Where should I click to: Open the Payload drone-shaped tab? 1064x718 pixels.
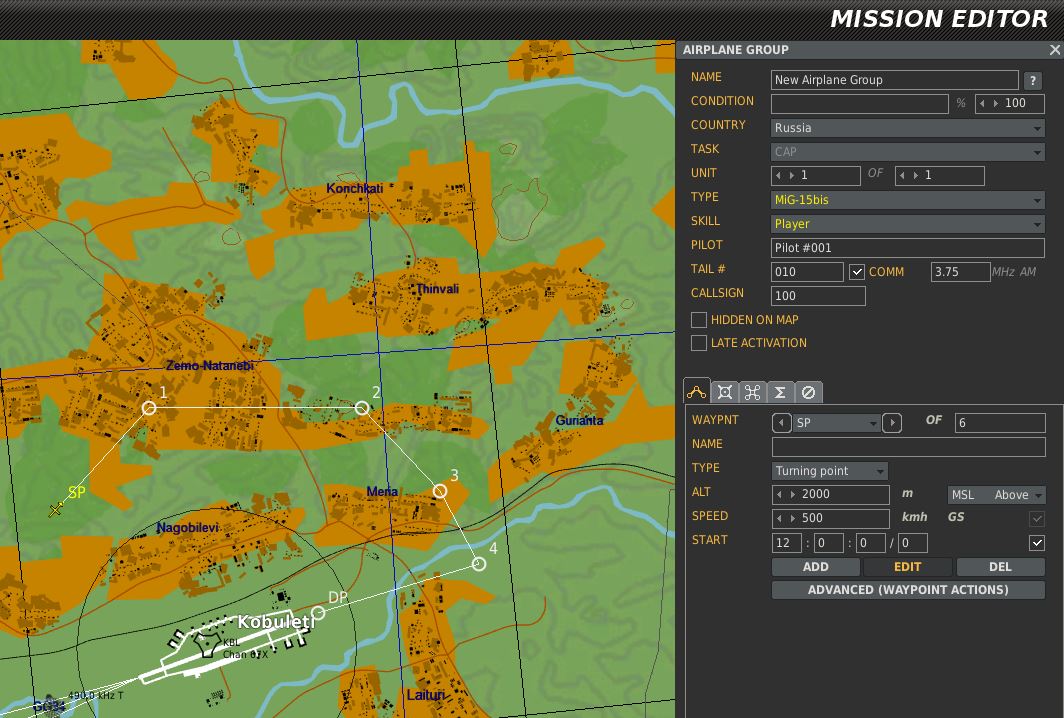tap(753, 392)
